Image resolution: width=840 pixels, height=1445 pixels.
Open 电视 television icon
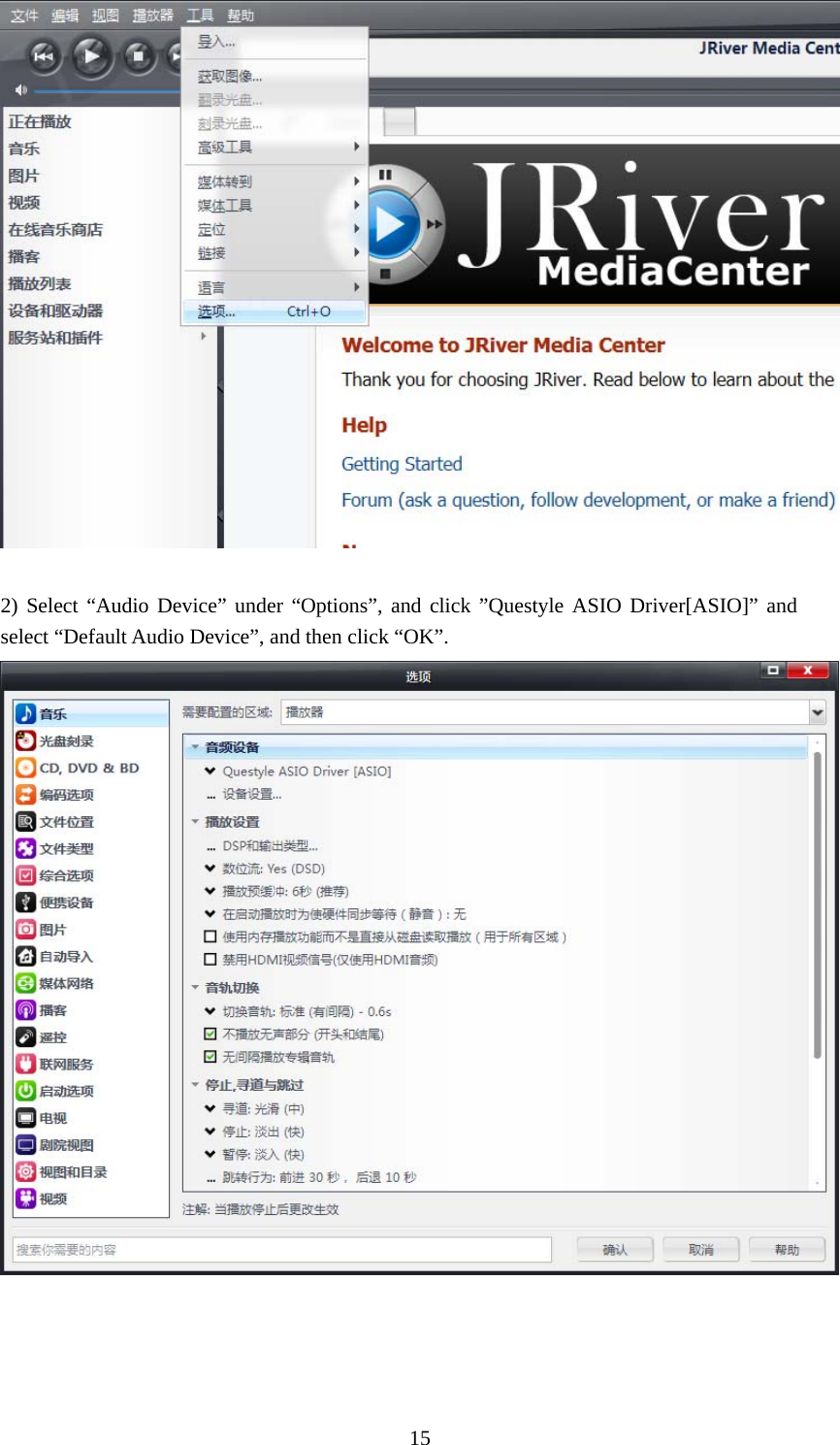coord(26,1118)
